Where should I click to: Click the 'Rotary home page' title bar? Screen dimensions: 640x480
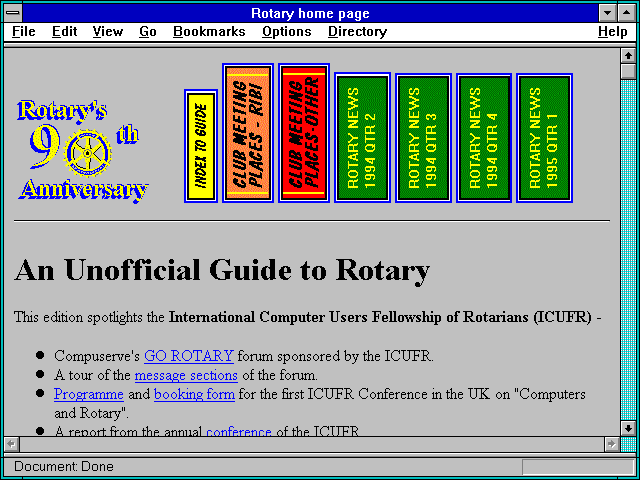[310, 13]
